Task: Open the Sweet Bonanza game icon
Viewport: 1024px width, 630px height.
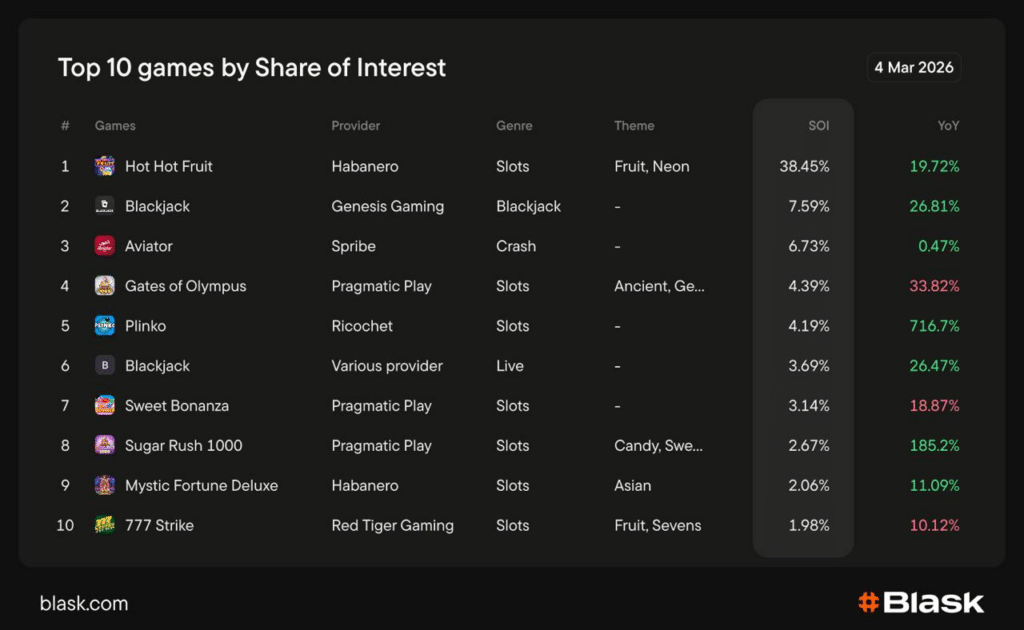Action: pyautogui.click(x=104, y=406)
